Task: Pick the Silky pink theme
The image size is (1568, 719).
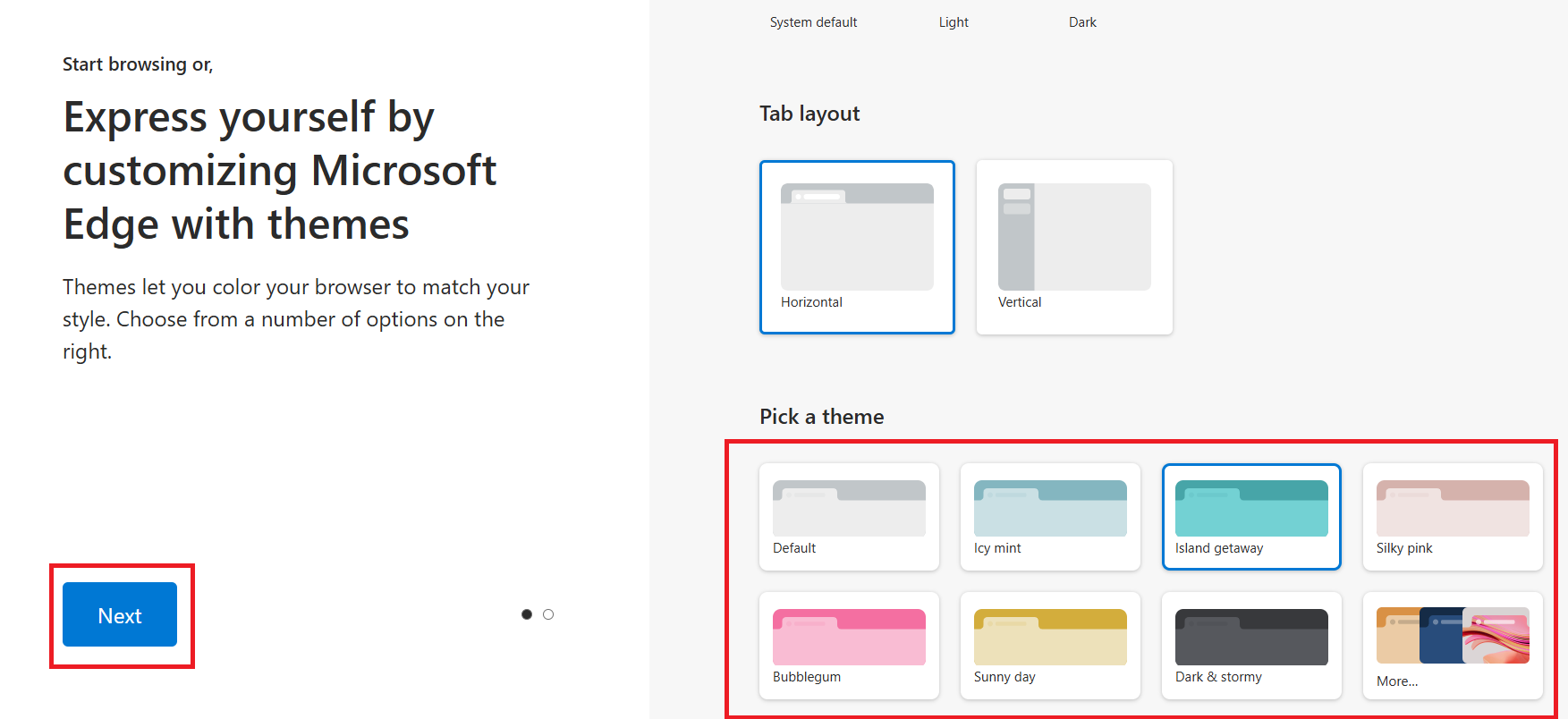Action: point(1453,516)
